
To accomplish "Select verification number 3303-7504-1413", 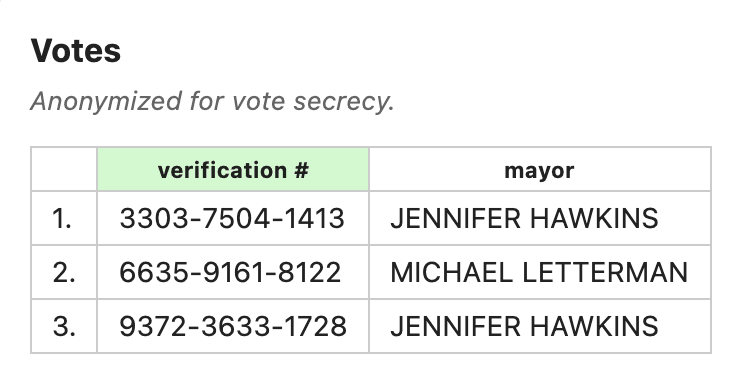I will point(232,218).
